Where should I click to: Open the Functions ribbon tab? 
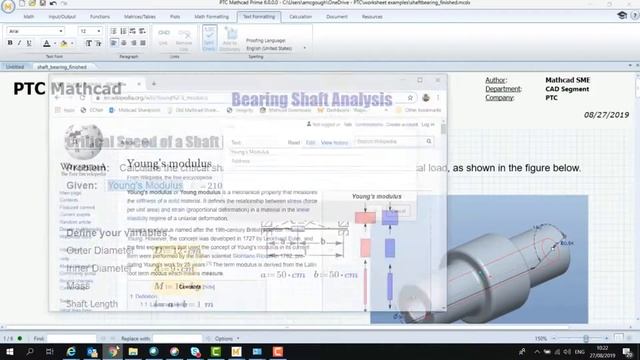coord(100,17)
